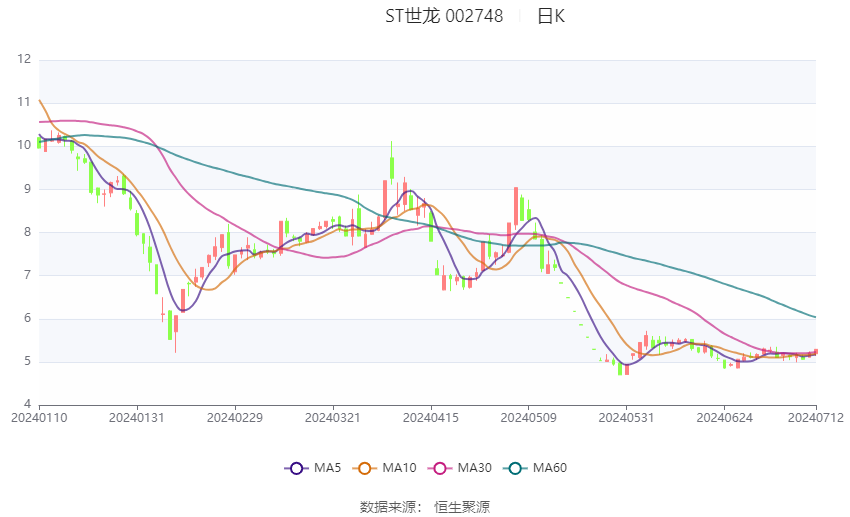The width and height of the screenshot is (850, 517).
Task: Select the 20240531 date axis label
Action: pos(626,418)
